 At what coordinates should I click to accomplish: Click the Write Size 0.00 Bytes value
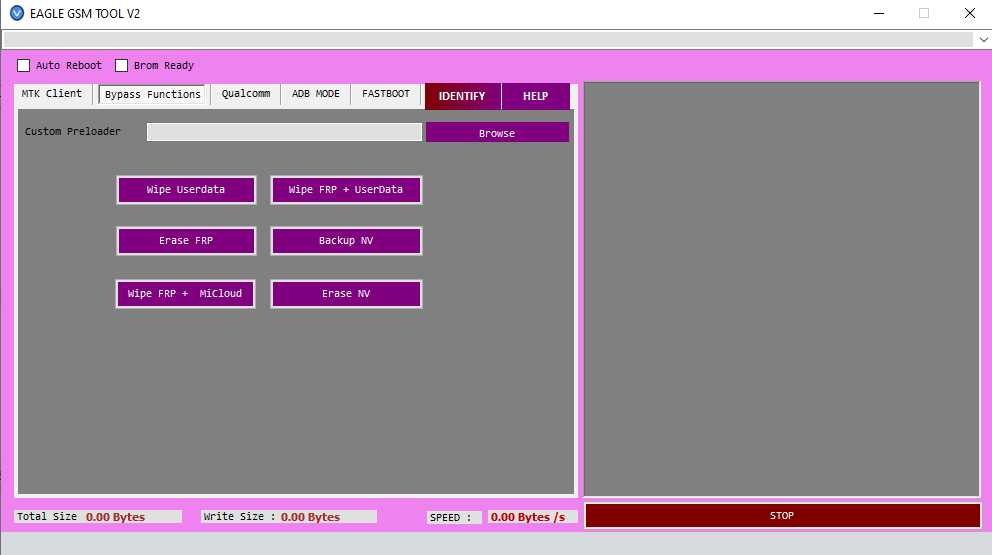coord(310,517)
